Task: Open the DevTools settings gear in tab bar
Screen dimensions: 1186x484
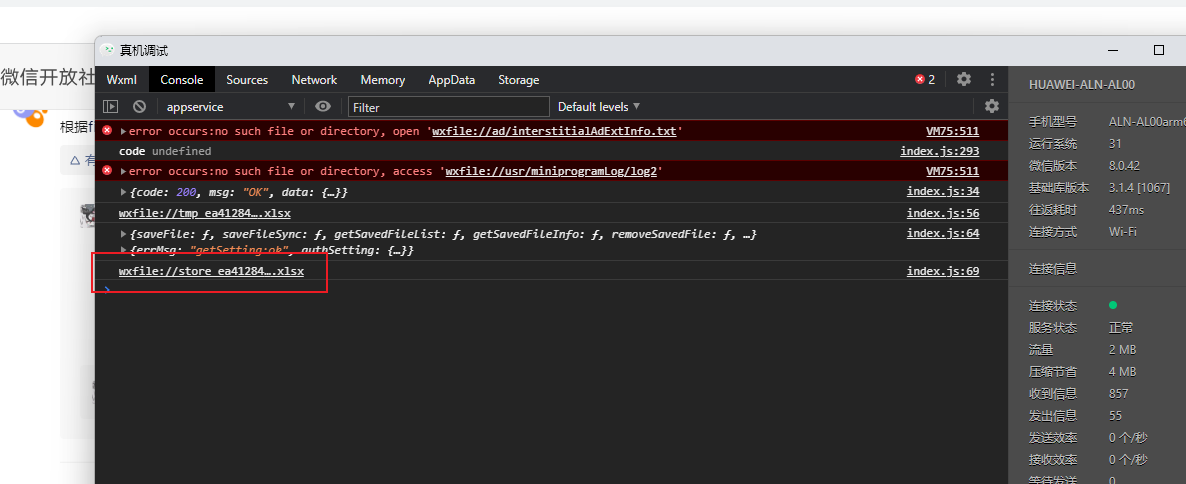Action: pyautogui.click(x=964, y=79)
